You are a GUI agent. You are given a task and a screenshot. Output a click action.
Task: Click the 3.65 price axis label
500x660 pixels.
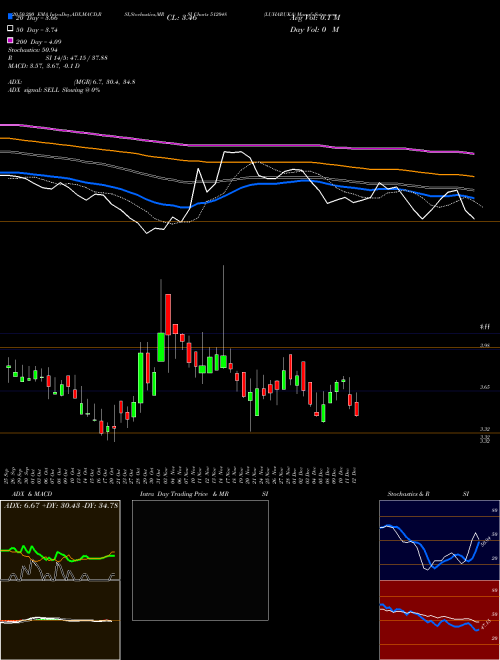click(485, 387)
